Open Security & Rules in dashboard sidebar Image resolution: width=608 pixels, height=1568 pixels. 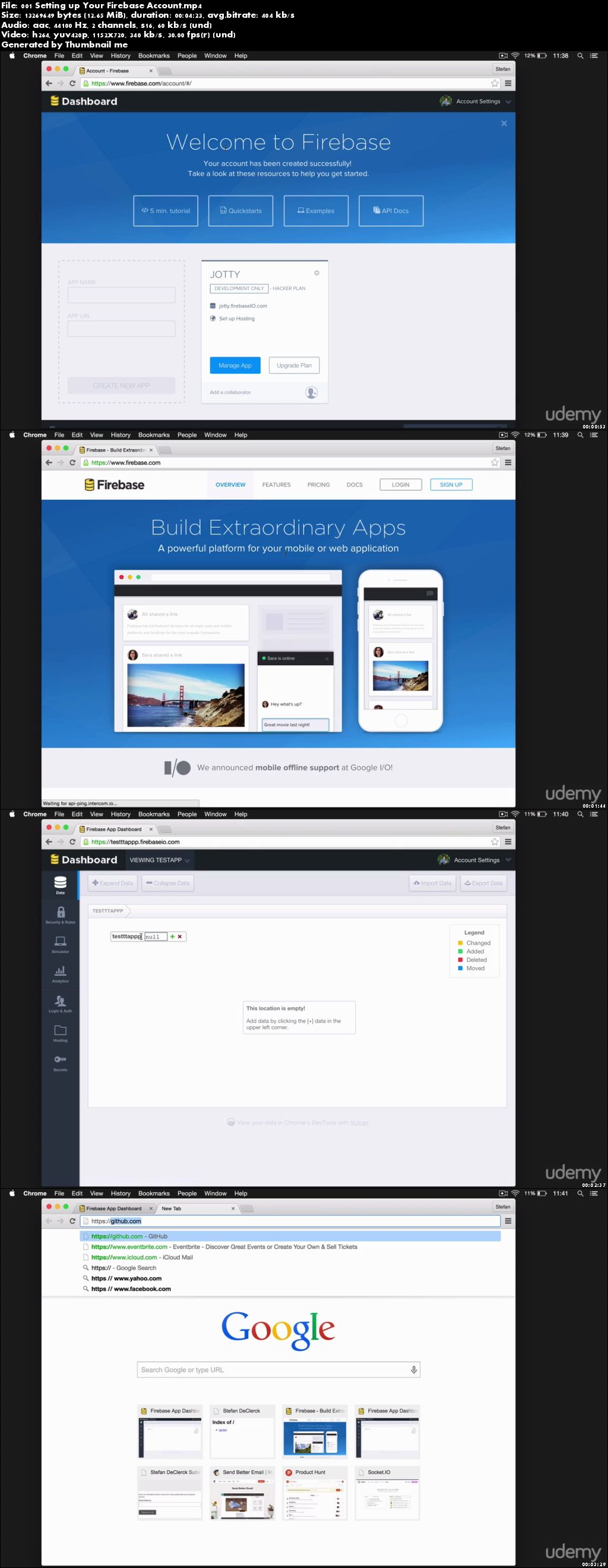(x=61, y=914)
